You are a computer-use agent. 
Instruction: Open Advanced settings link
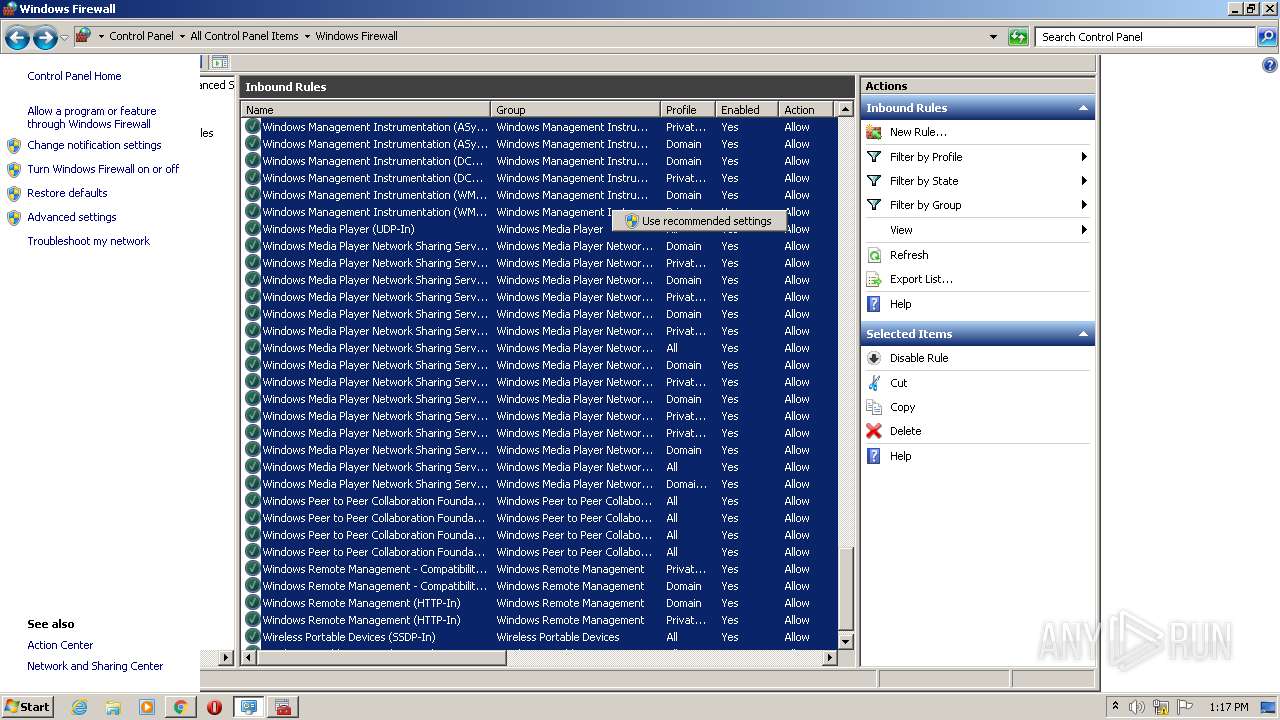coord(72,217)
